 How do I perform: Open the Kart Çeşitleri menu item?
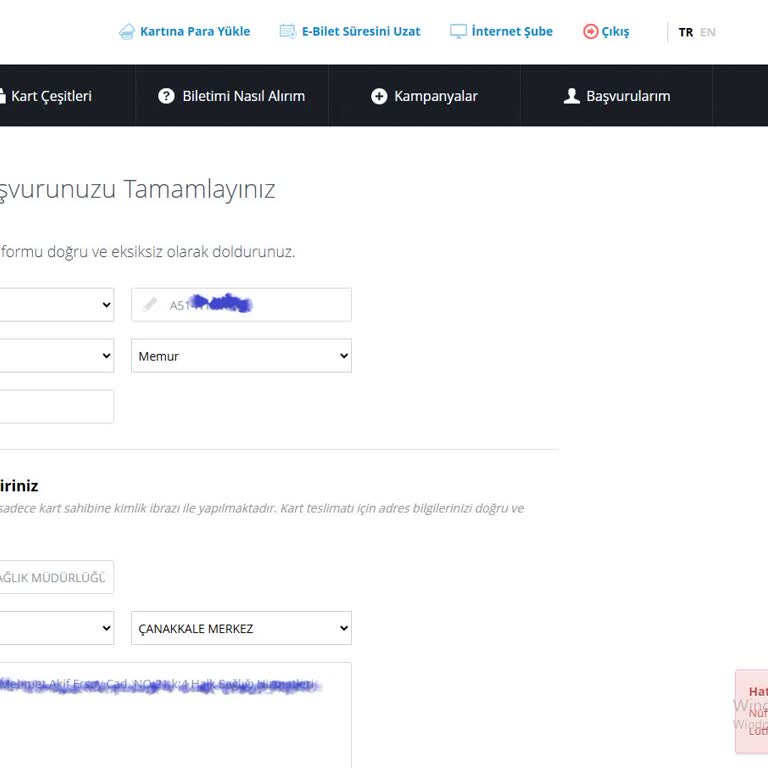[50, 96]
